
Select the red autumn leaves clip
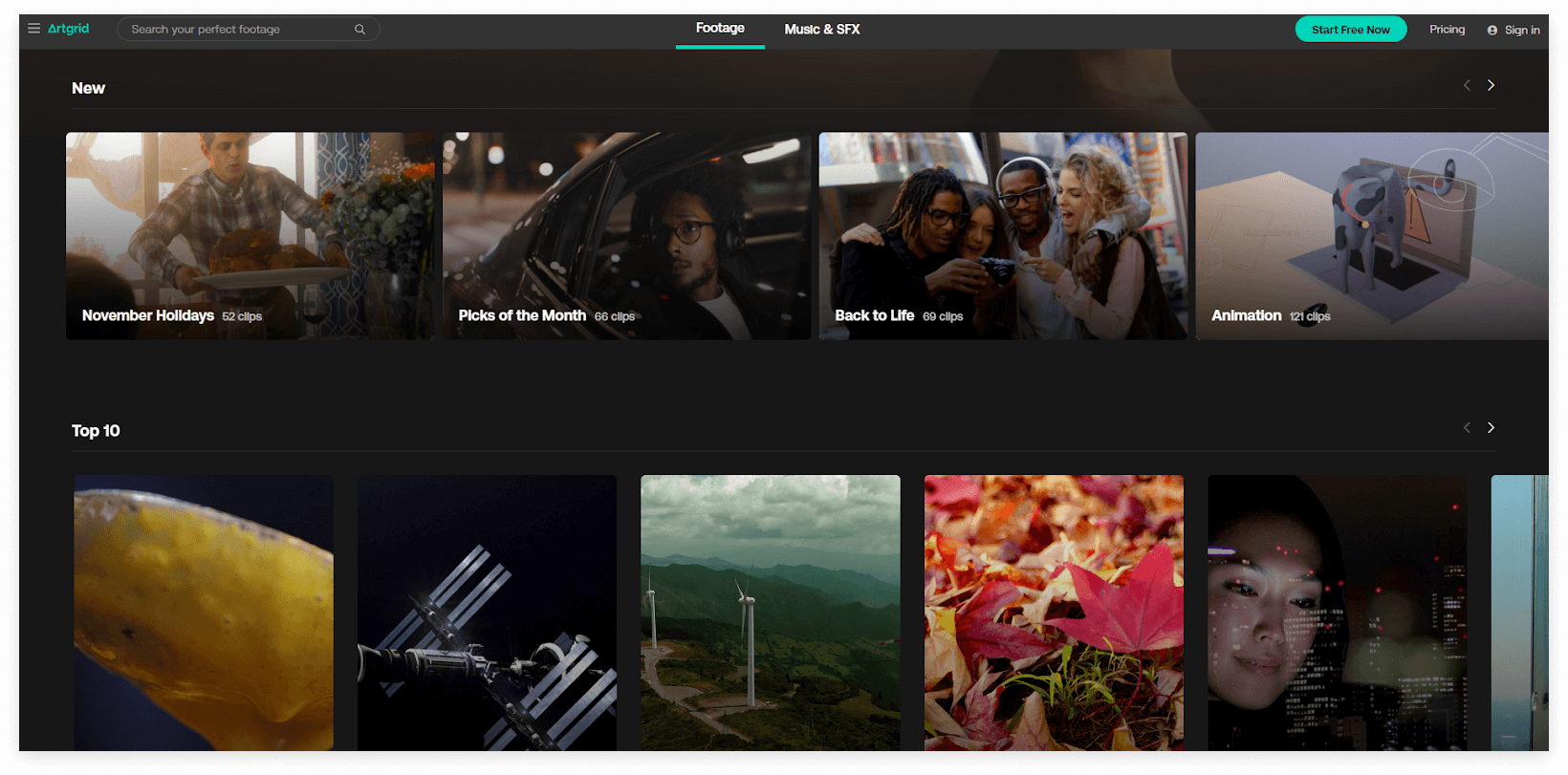coord(1054,613)
